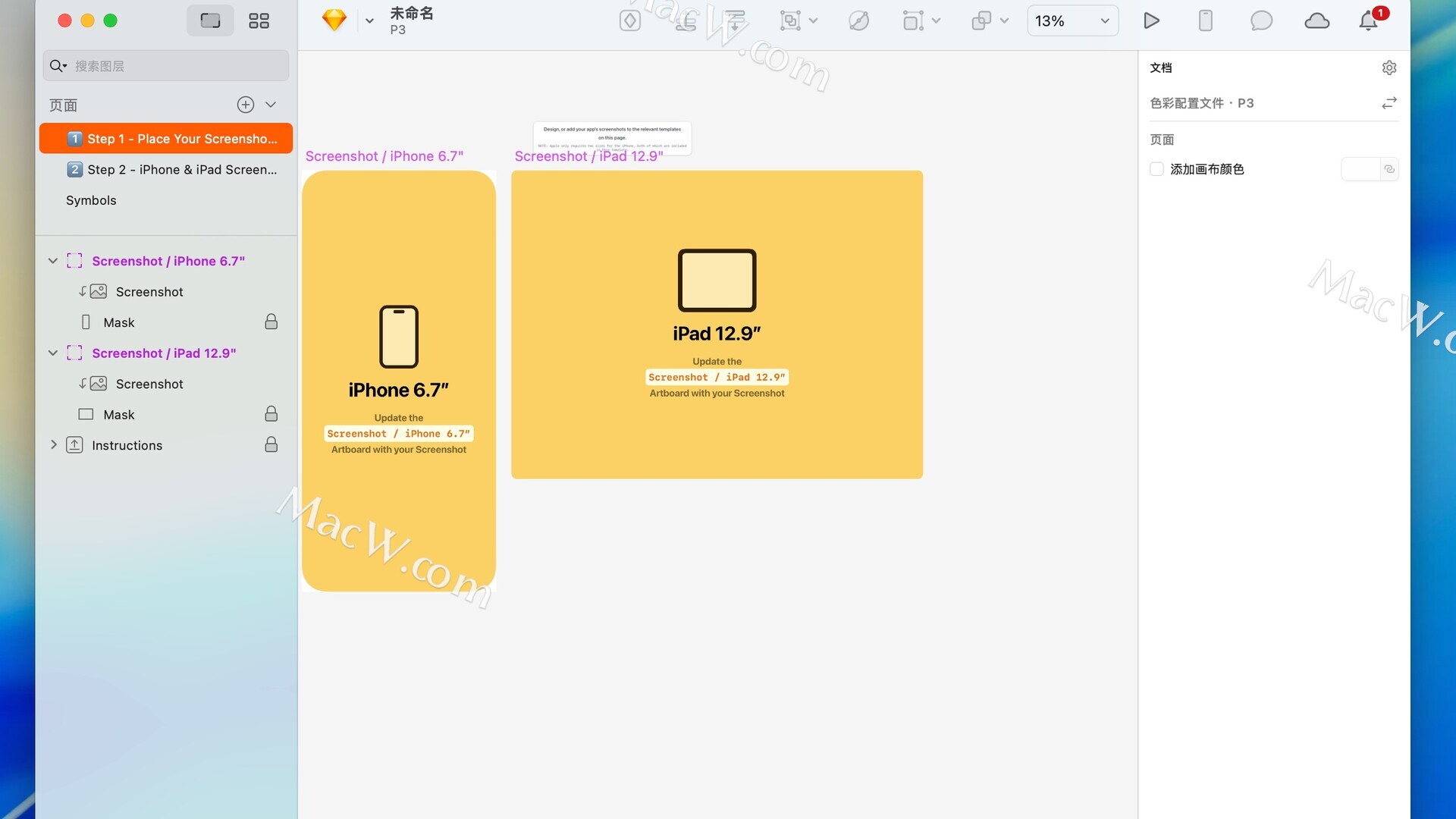This screenshot has height=819, width=1456.
Task: Select the Symbols page
Action: coord(166,200)
